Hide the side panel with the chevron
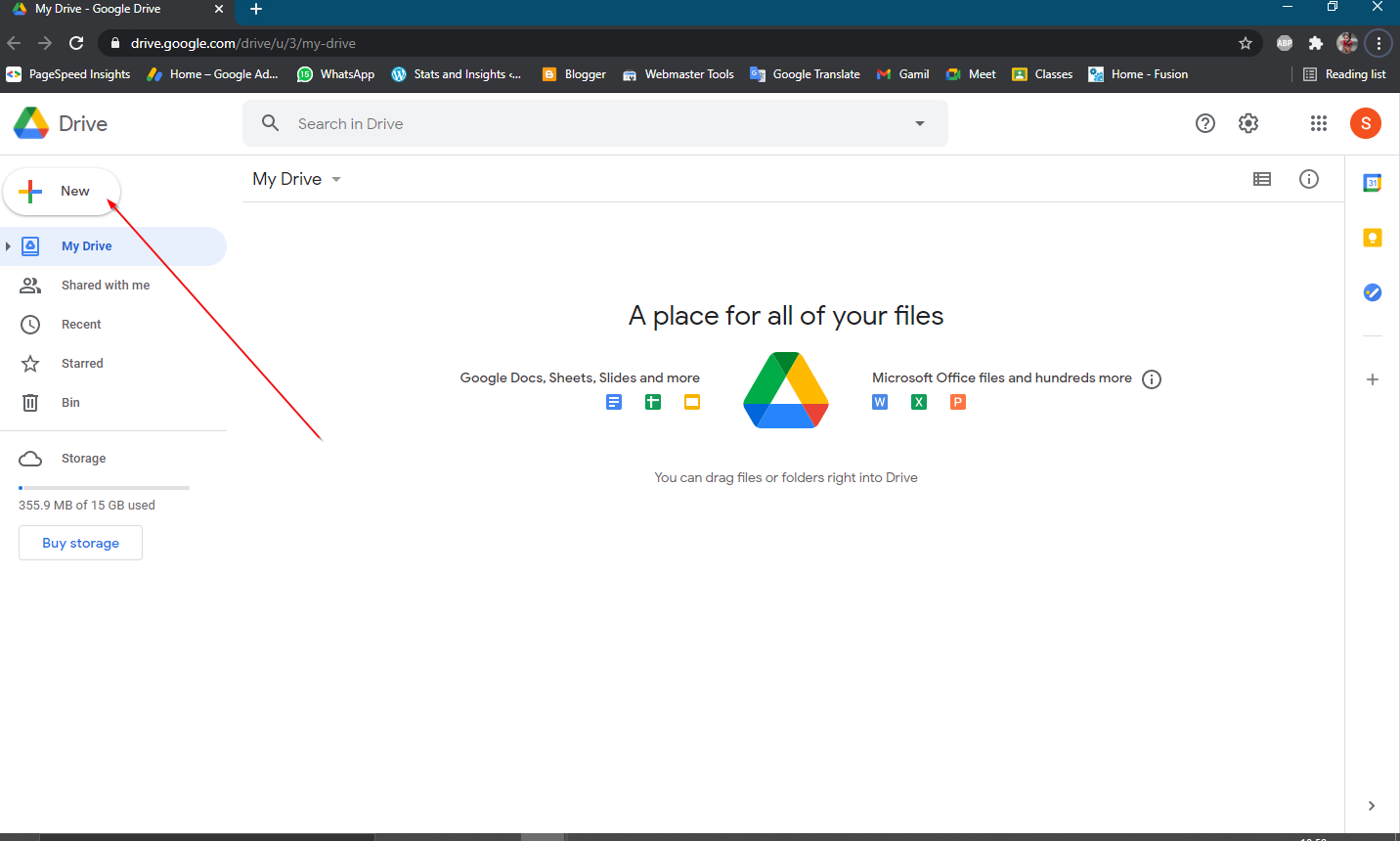1400x841 pixels. pyautogui.click(x=1372, y=806)
